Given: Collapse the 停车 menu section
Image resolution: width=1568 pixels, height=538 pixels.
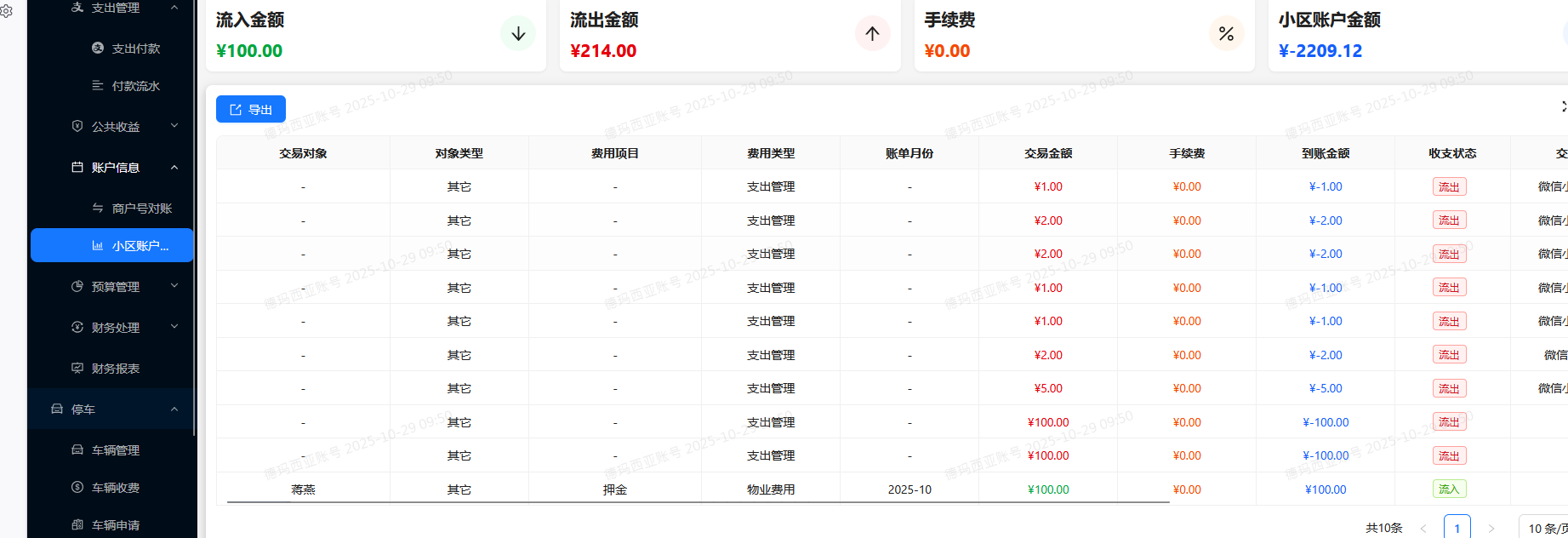Looking at the screenshot, I should coord(174,409).
